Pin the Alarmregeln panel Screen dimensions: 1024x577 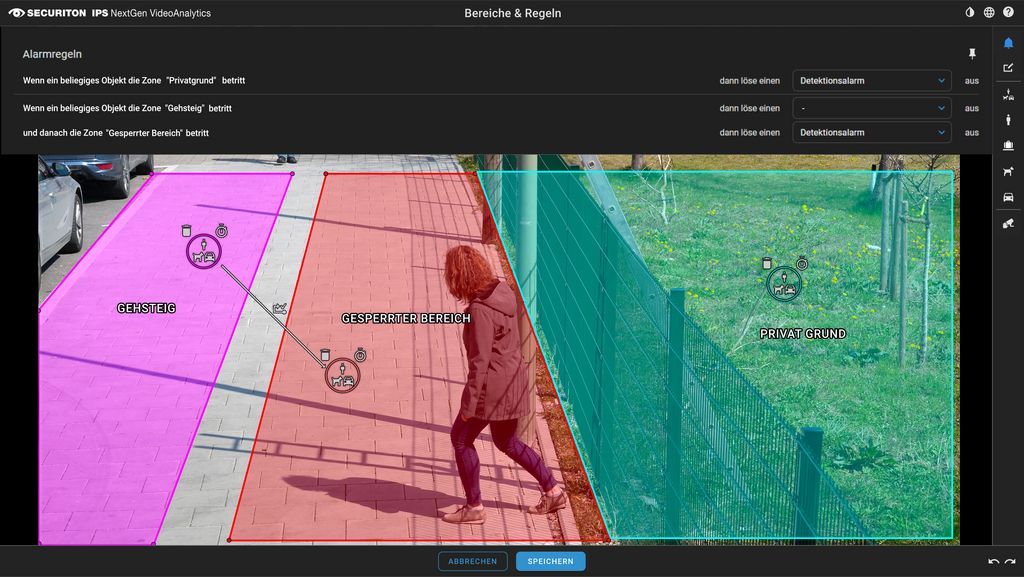971,54
